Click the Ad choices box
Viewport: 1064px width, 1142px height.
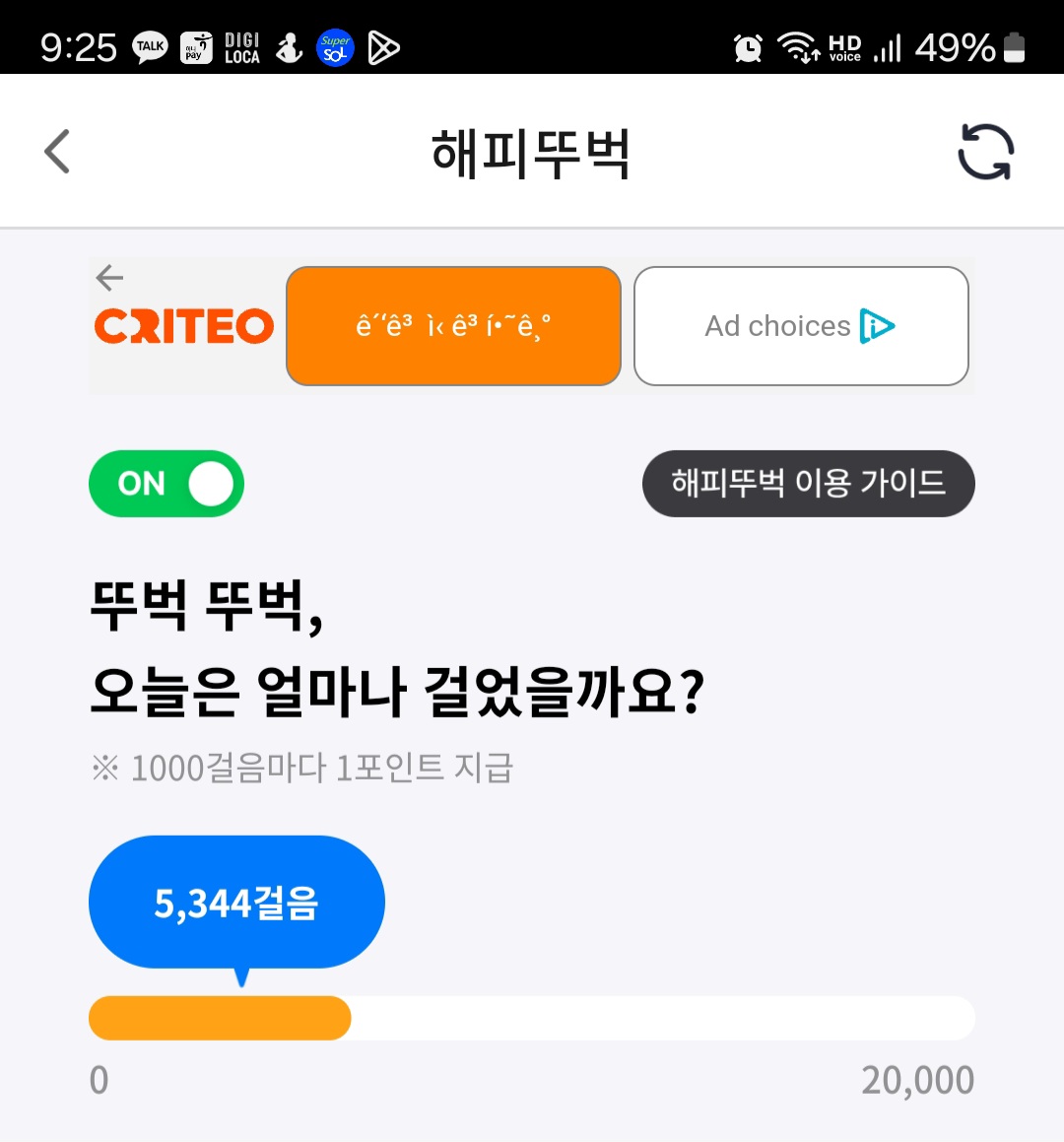point(800,326)
